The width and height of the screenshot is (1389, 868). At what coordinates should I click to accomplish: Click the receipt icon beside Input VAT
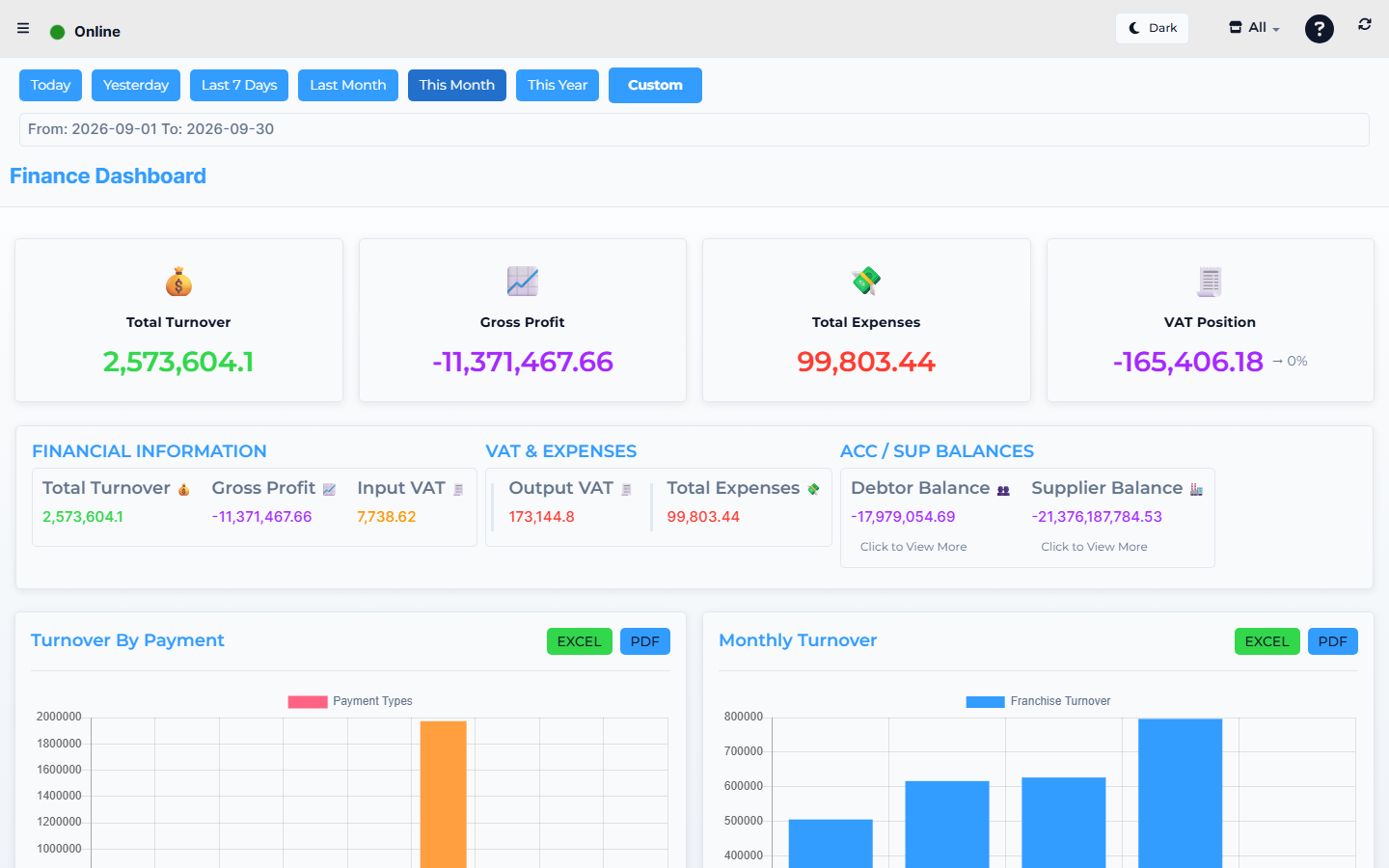[x=458, y=490]
